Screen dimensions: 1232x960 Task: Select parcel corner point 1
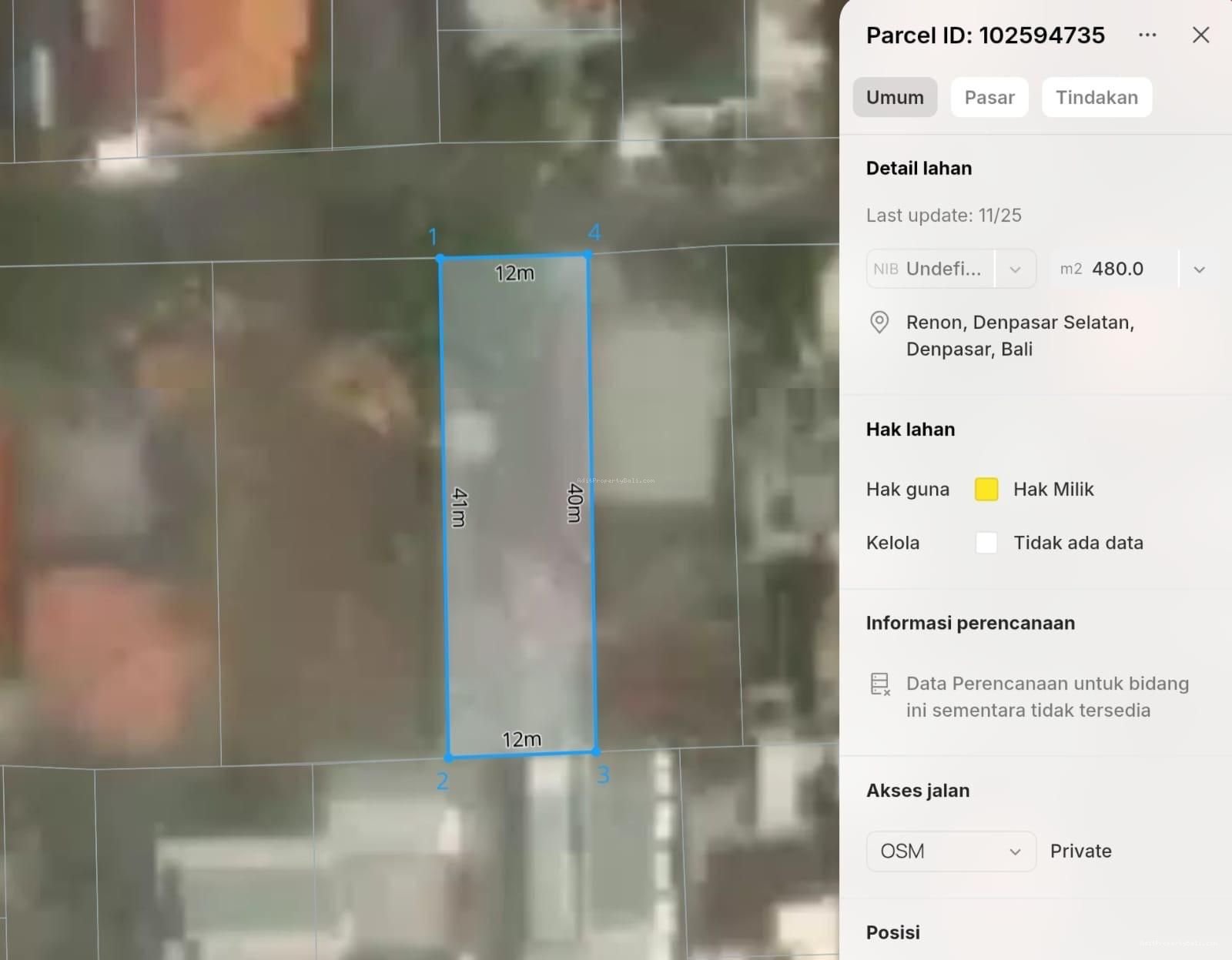point(440,258)
